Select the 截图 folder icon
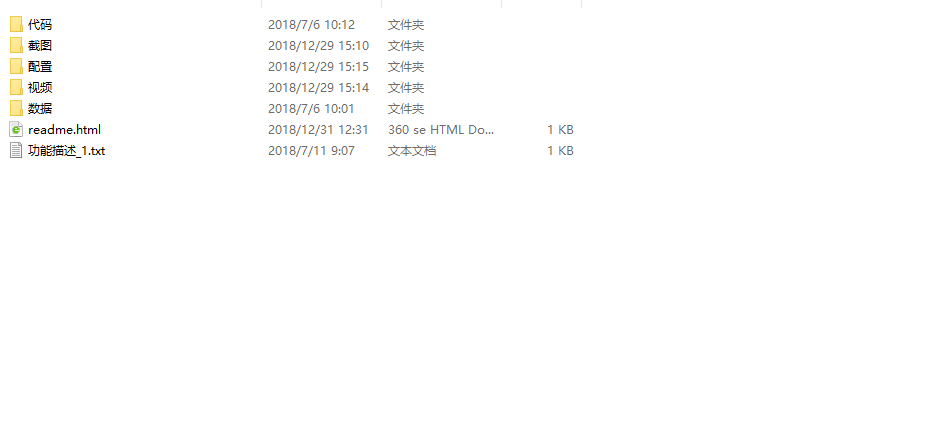 coord(16,46)
